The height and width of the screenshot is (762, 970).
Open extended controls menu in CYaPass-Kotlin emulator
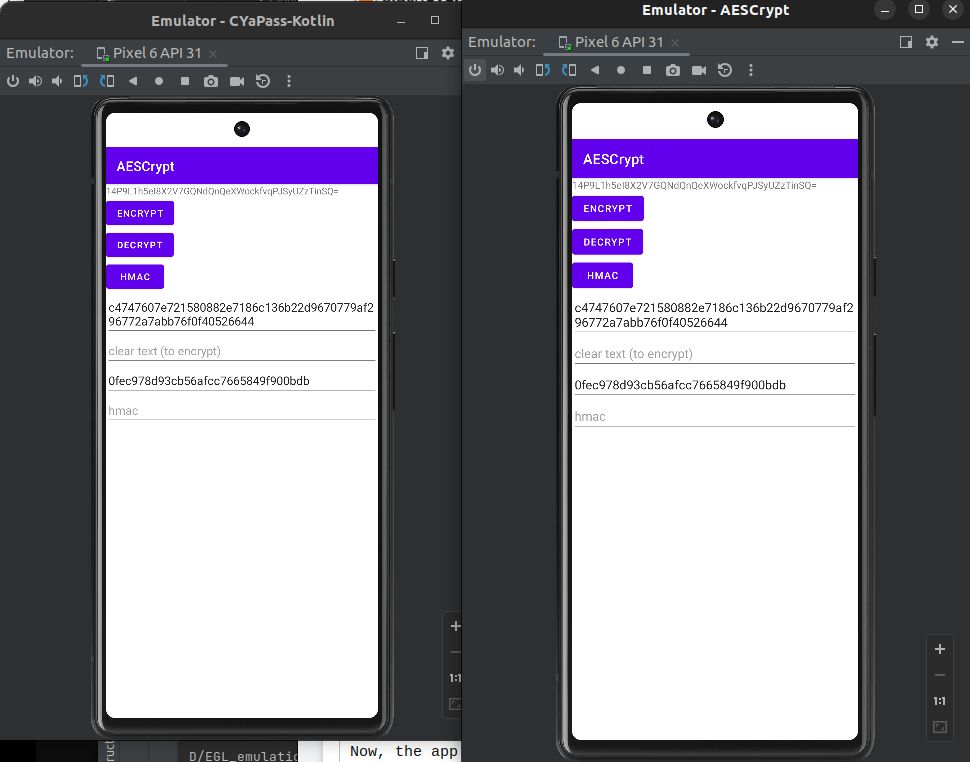tap(289, 81)
